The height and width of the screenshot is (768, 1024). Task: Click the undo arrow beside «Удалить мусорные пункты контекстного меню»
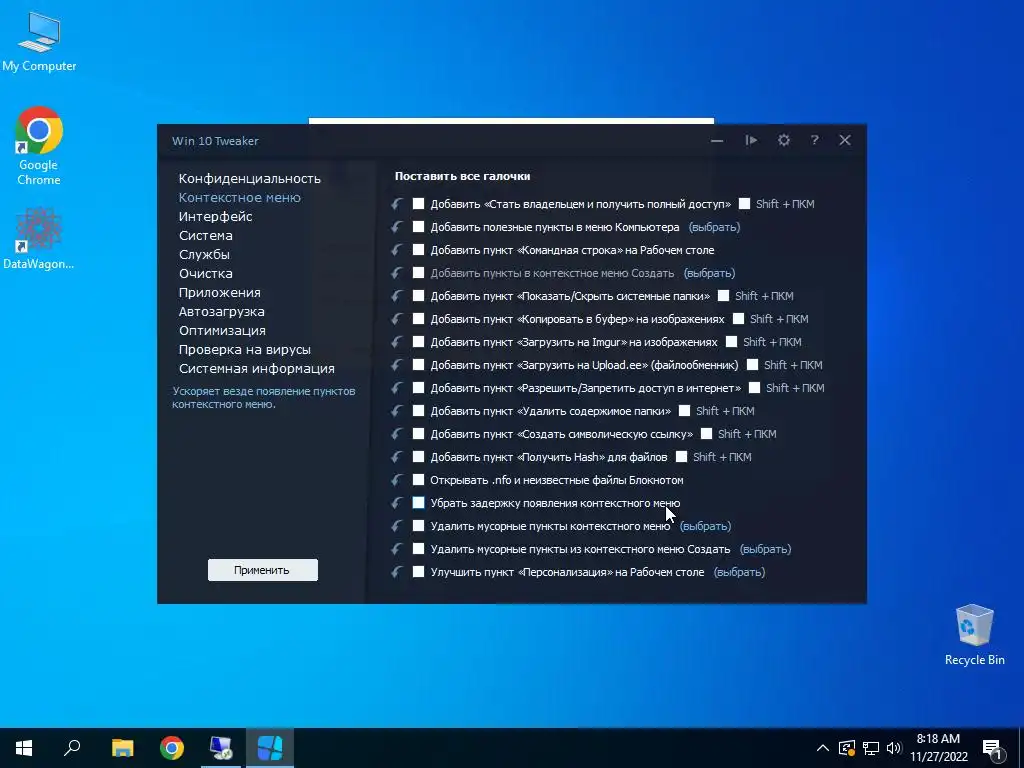pyautogui.click(x=396, y=526)
